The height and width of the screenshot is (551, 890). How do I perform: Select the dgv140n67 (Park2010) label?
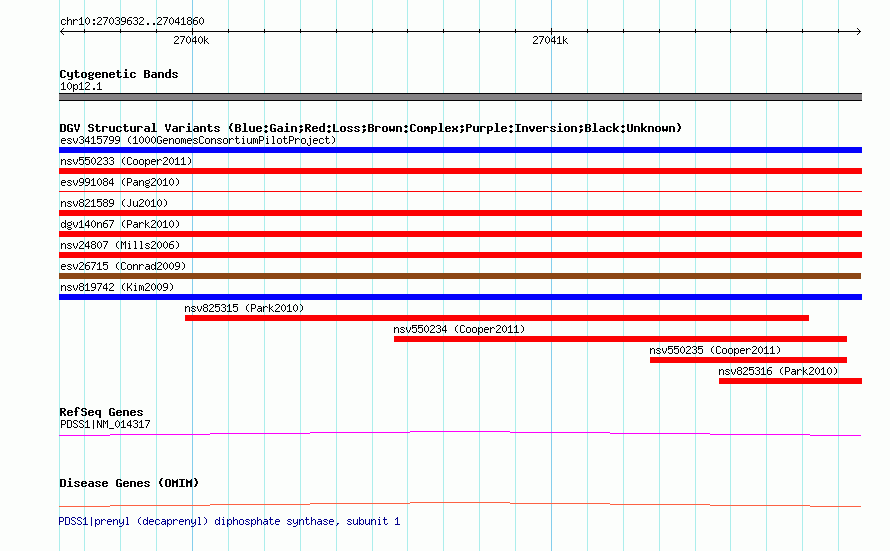point(120,224)
